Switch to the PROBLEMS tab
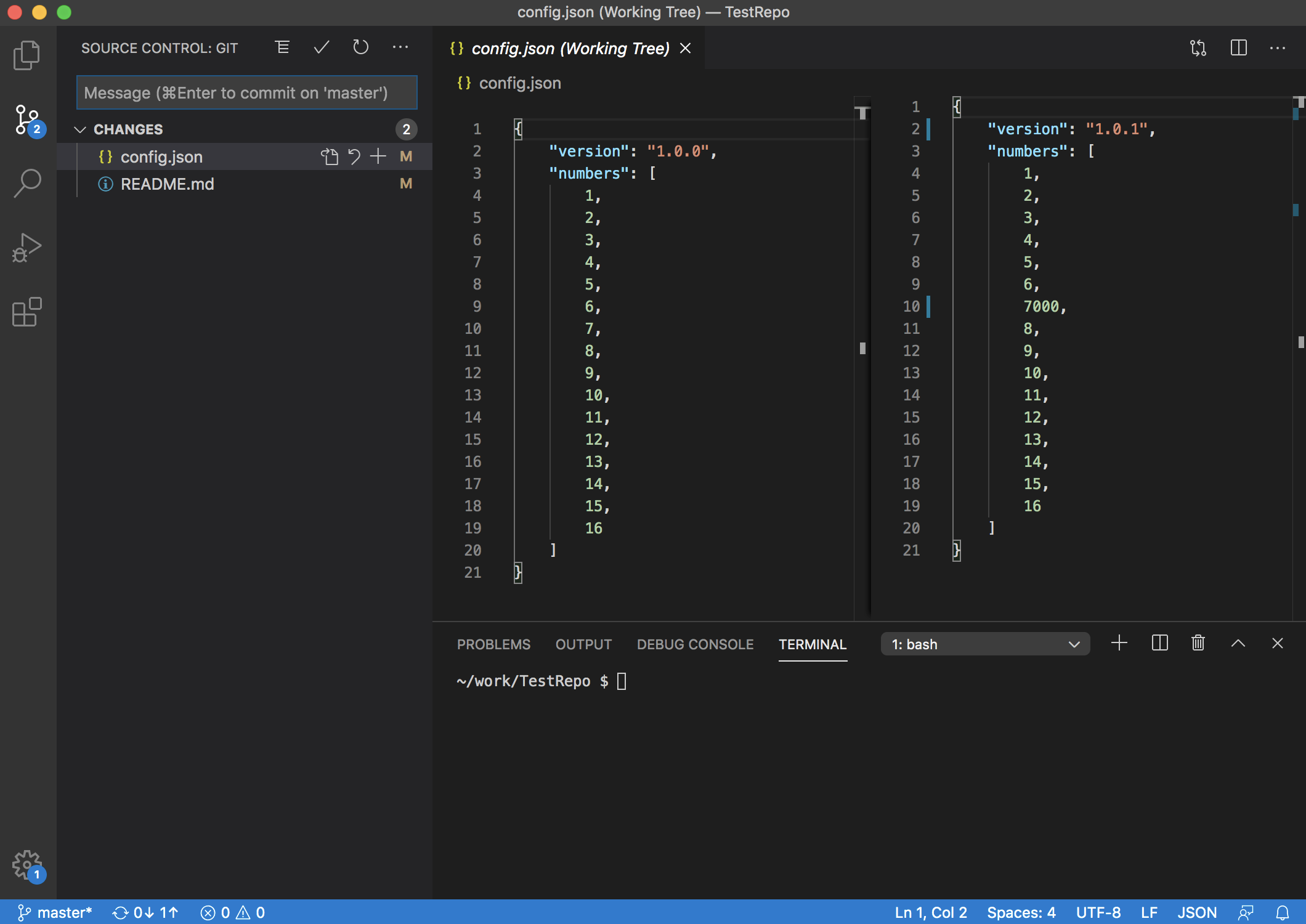This screenshot has height=924, width=1306. click(x=493, y=644)
